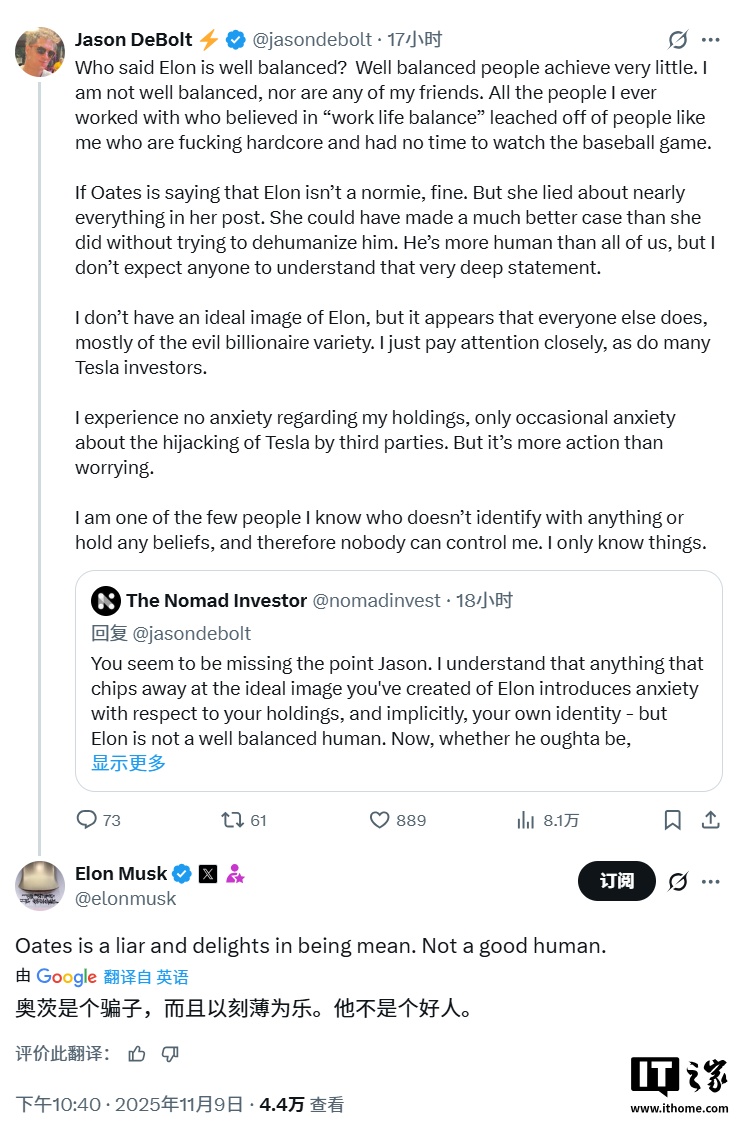Open Grok icon beside the 订阅 button
Screen dimensions: 740x1122
click(x=678, y=881)
